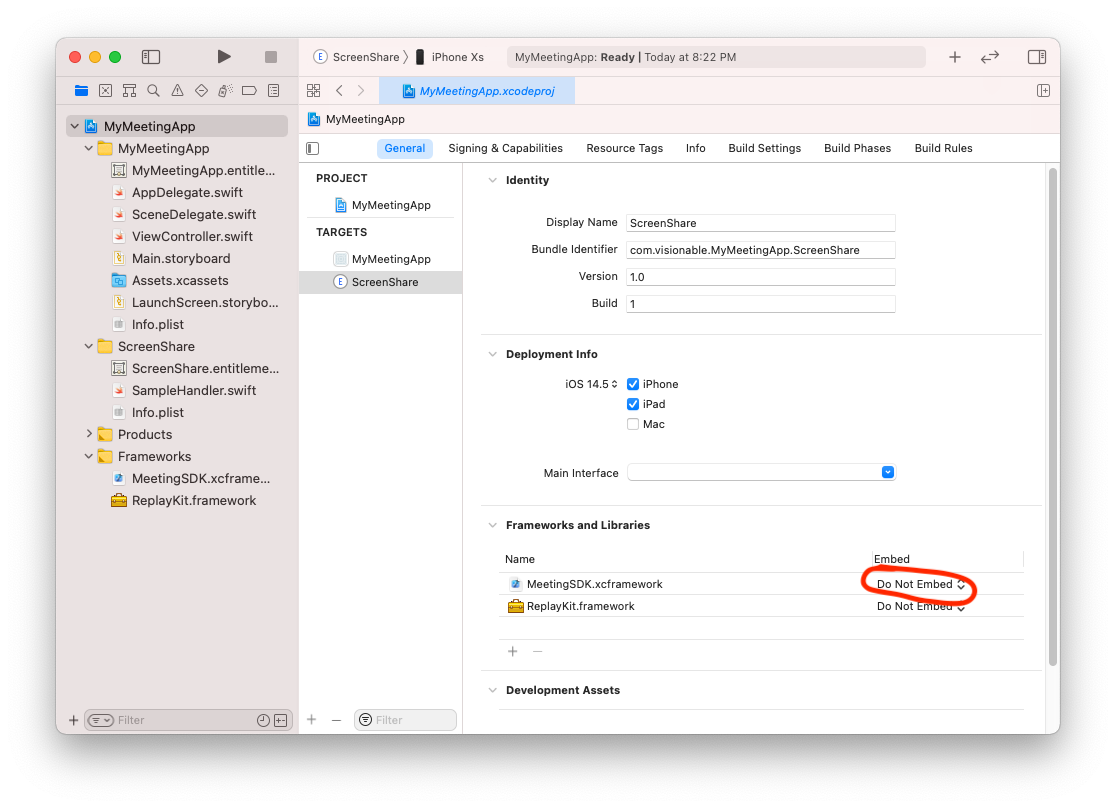Go forward in editor history
Viewport: 1116px width, 808px height.
click(x=361, y=90)
